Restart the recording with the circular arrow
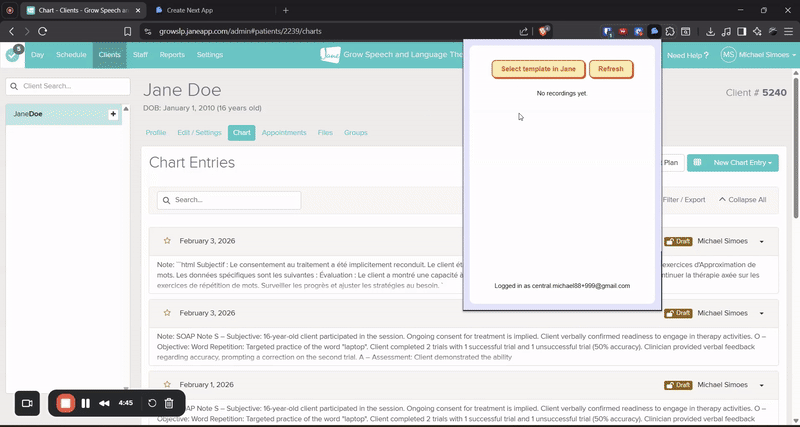 tap(152, 403)
